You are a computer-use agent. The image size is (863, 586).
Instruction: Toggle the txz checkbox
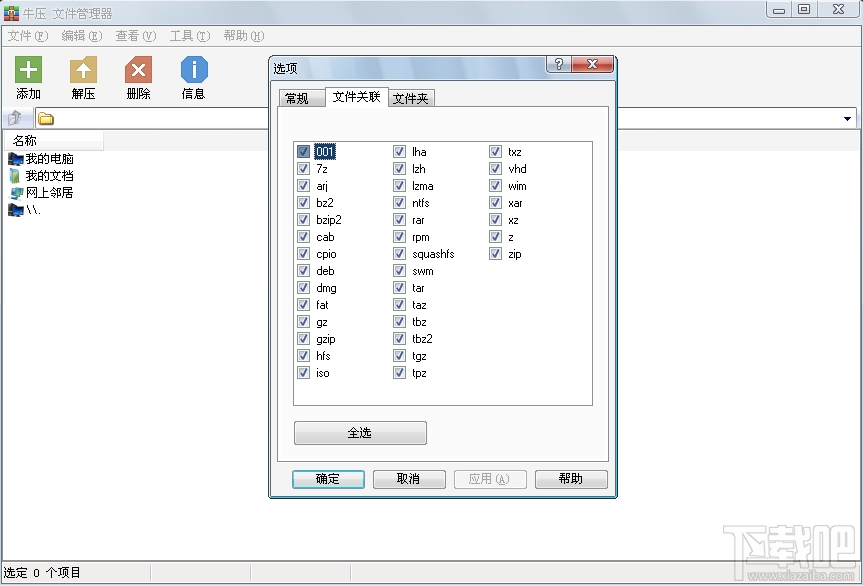(495, 151)
